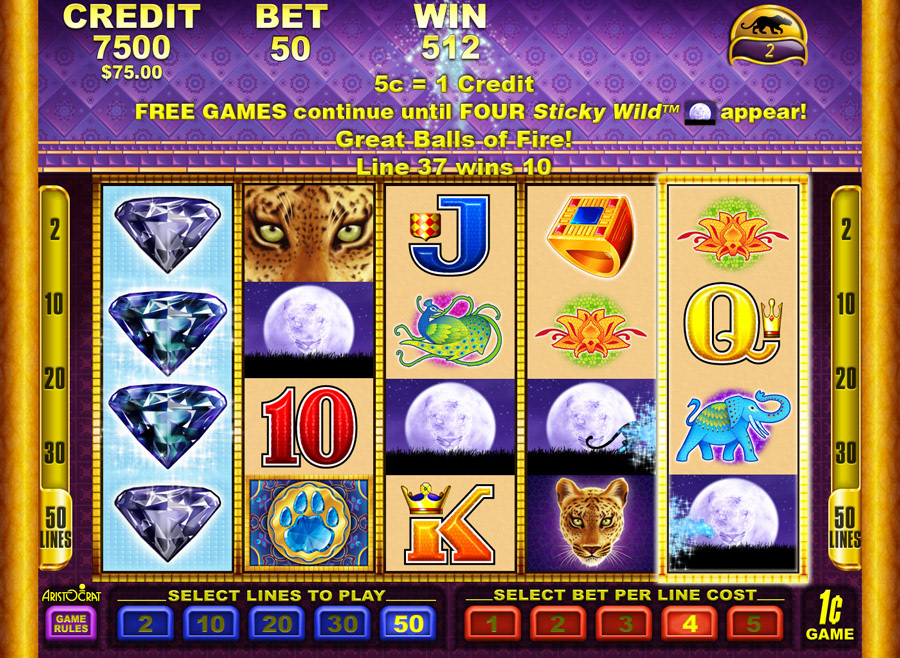The height and width of the screenshot is (658, 900).
Task: Open the Game Rules button
Action: pos(71,624)
